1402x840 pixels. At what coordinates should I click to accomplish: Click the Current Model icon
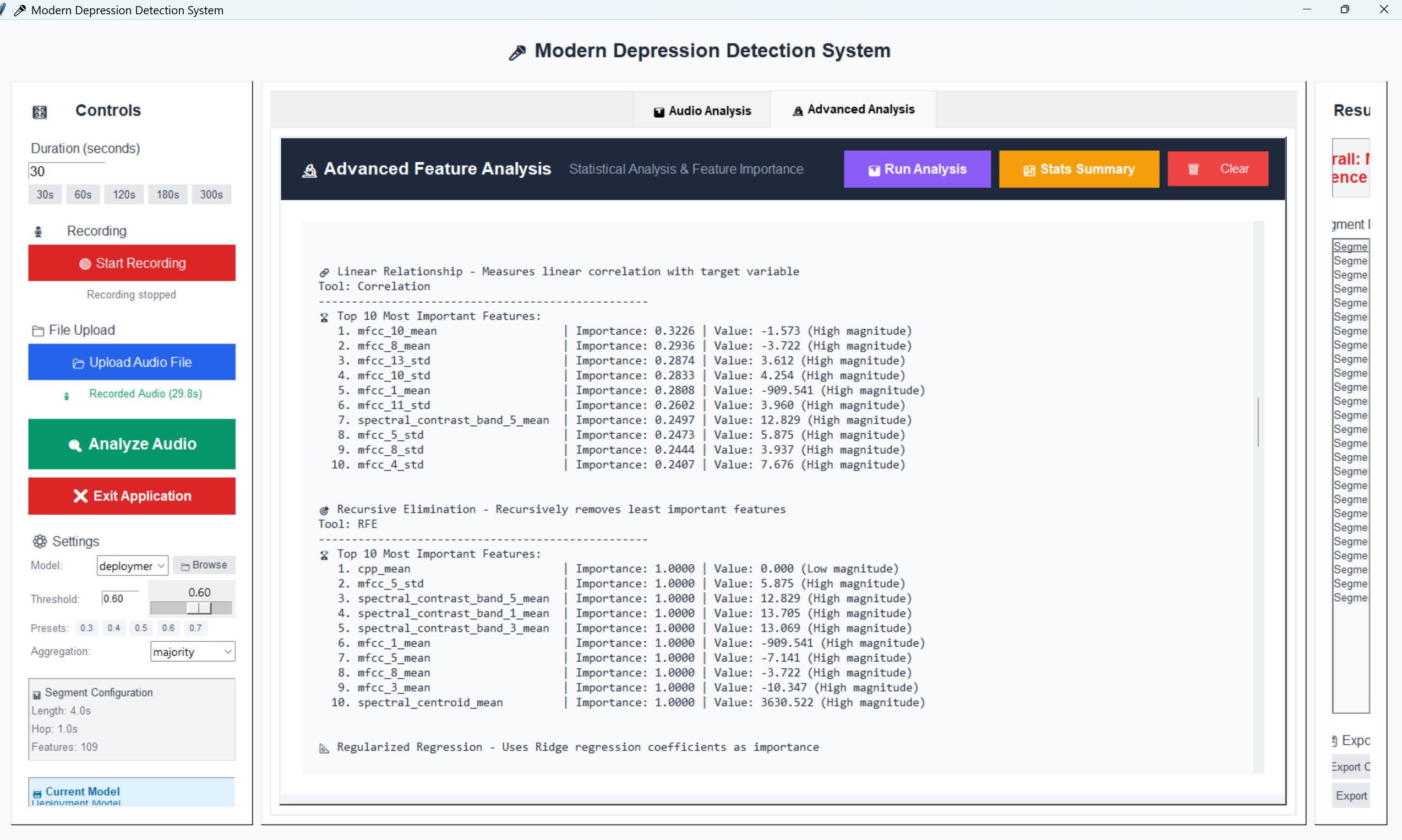[x=37, y=794]
